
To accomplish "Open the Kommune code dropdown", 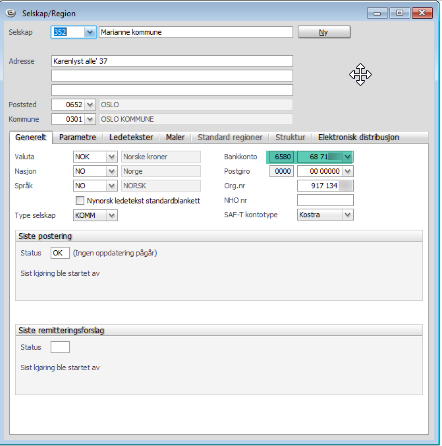I will (90, 119).
